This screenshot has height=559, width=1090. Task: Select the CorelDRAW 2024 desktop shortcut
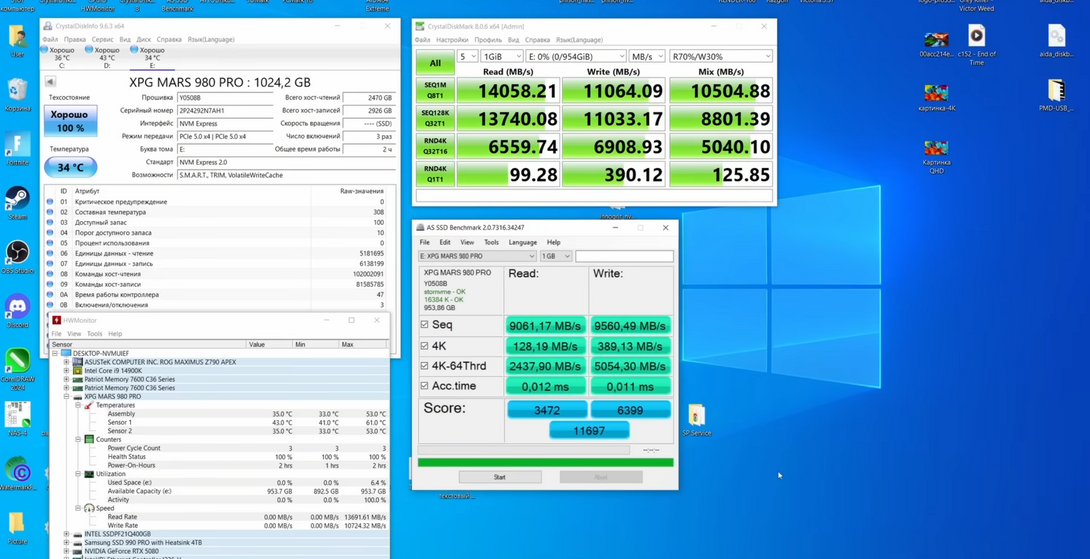17,367
